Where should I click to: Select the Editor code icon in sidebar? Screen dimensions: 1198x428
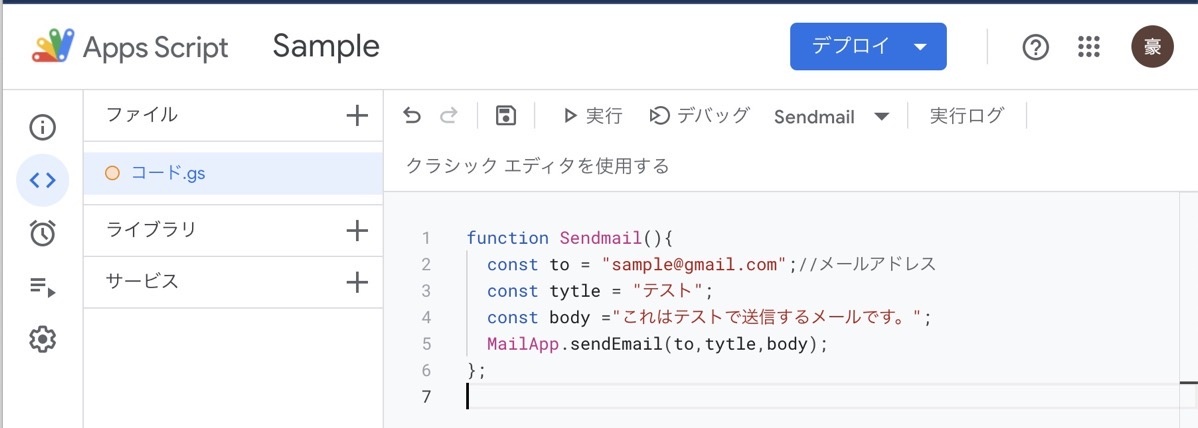pos(42,180)
